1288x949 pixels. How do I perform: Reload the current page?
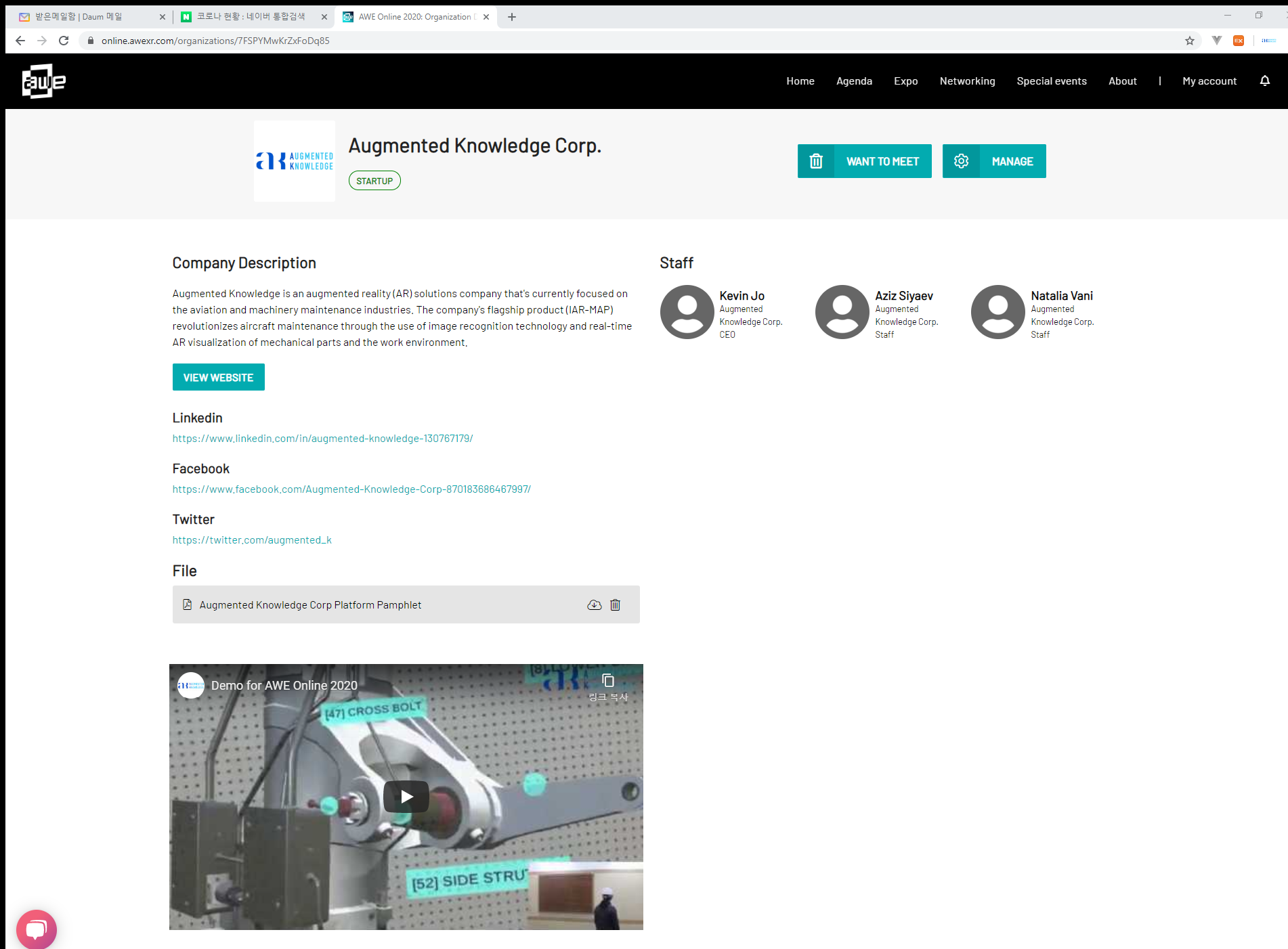coord(64,41)
